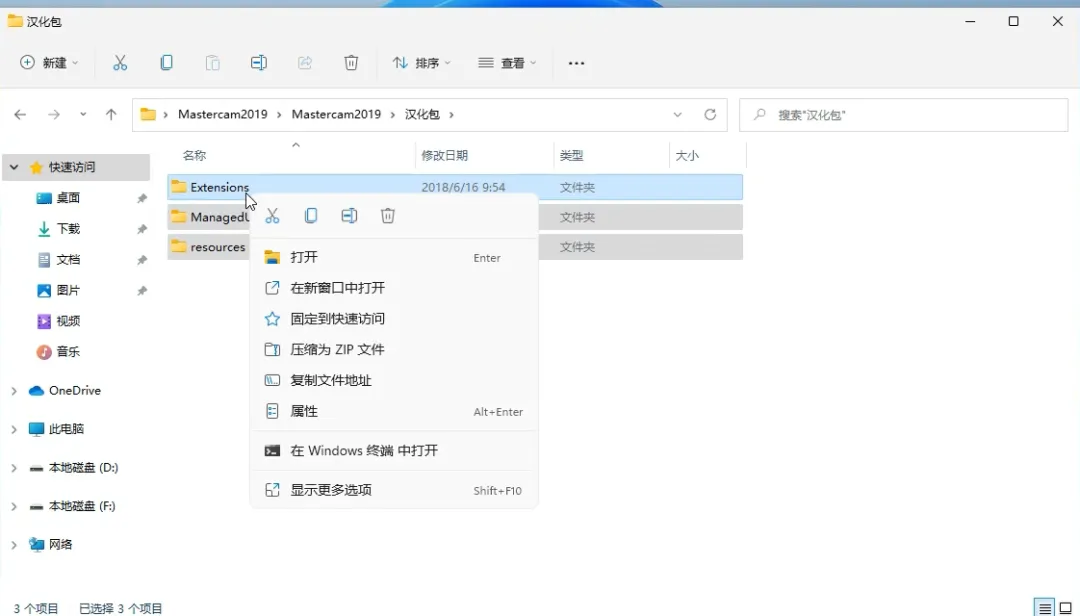Expand Local Disk (F:) node

coord(14,506)
